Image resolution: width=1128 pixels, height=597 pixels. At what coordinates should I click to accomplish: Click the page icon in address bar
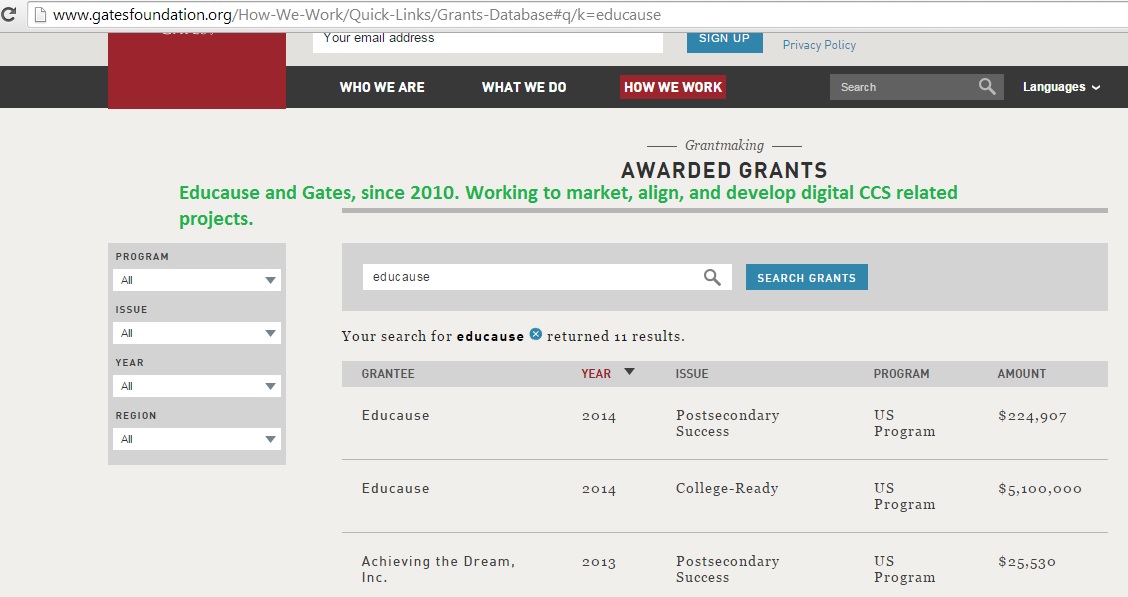click(x=38, y=16)
